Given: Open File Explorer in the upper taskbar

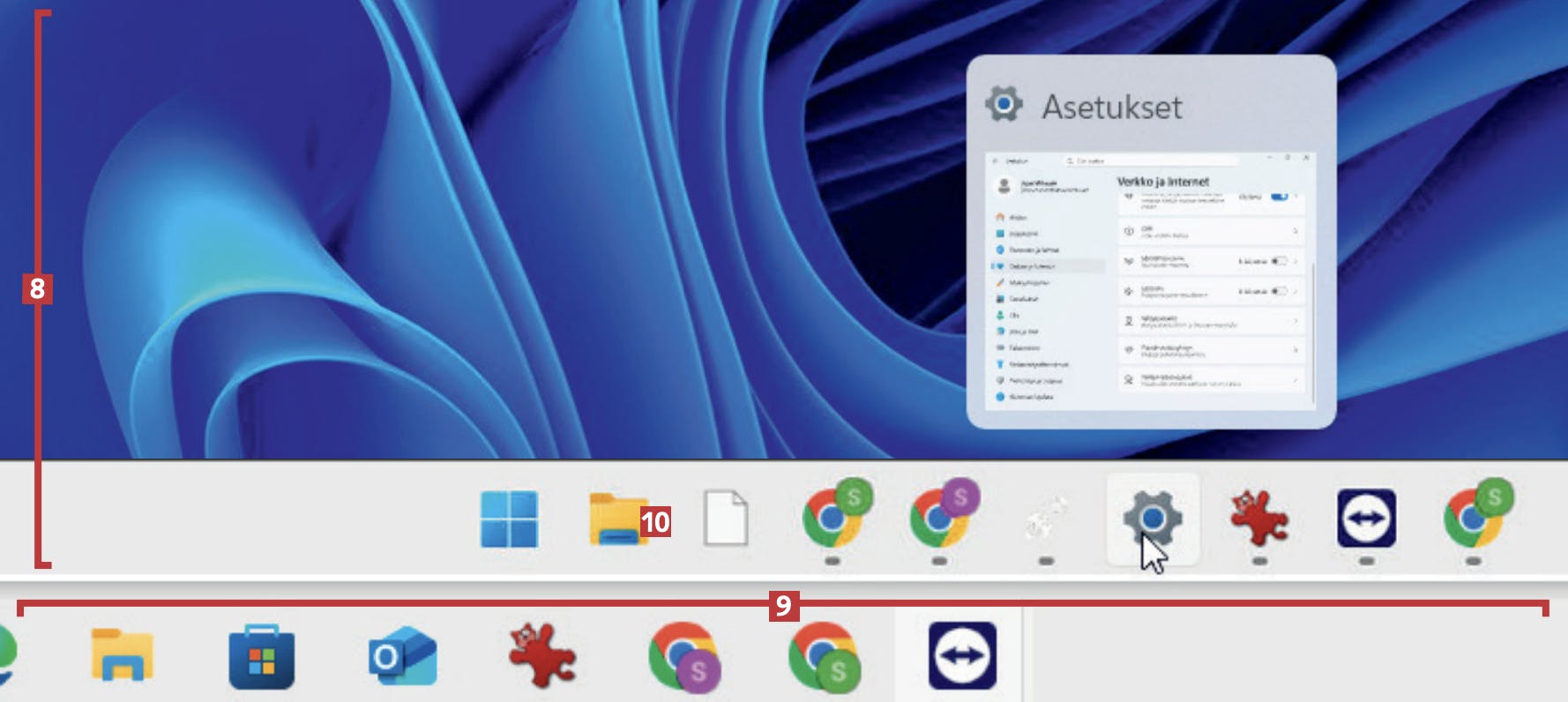Looking at the screenshot, I should (617, 519).
